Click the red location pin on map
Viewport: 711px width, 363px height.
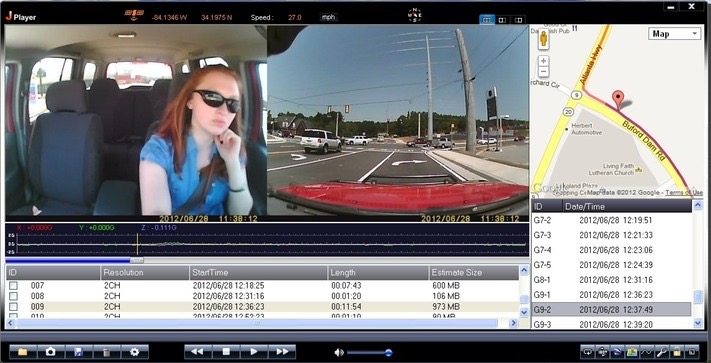(618, 99)
